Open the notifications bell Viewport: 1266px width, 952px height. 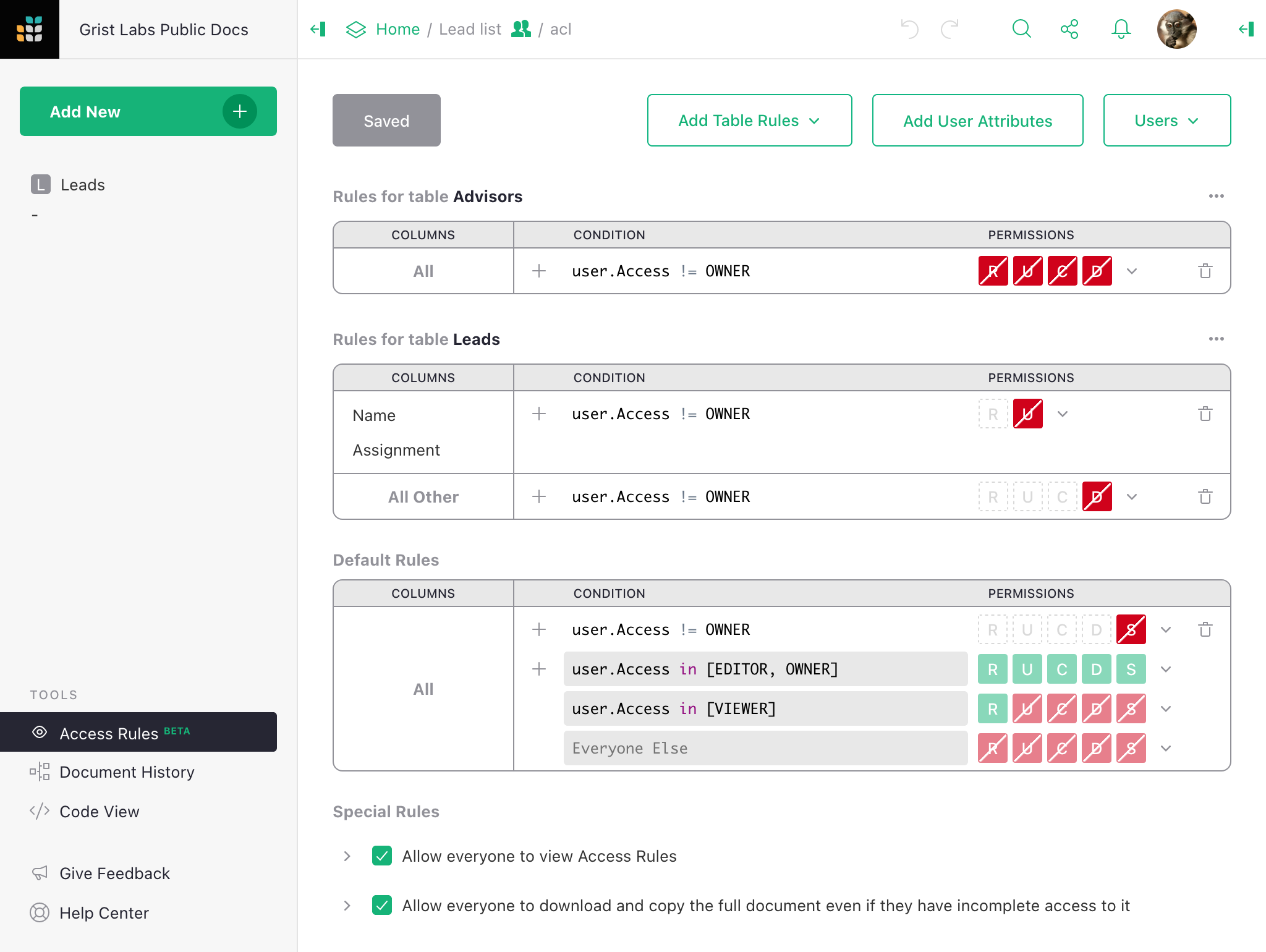pos(1121,29)
